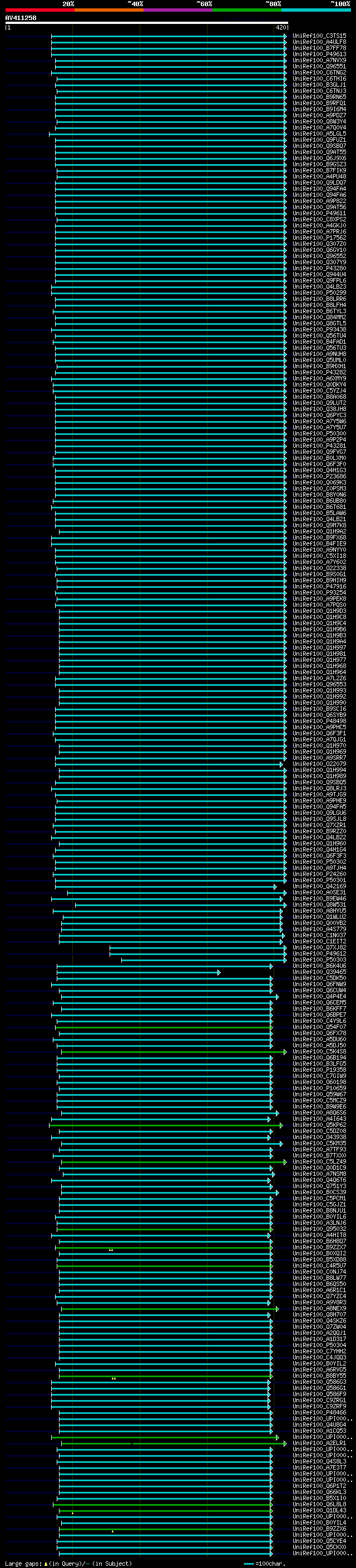The width and height of the screenshot is (356, 1568).
Task: Click the orange ~40% identity legend segment
Action: click(x=109, y=10)
